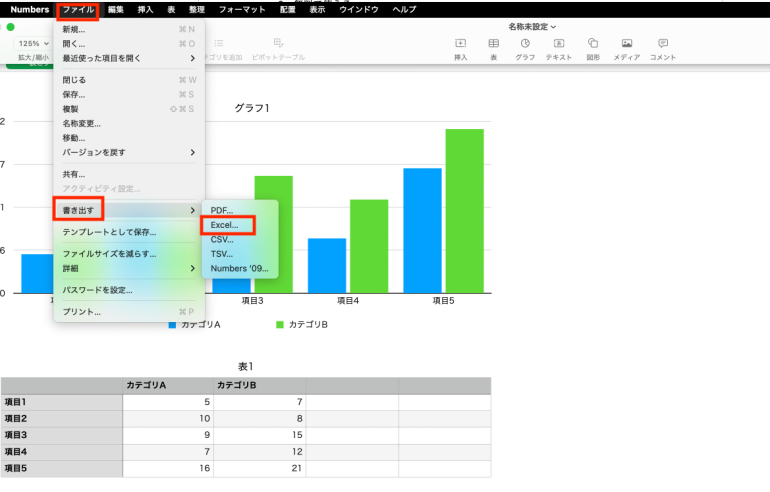Export as PDF... option
This screenshot has height=492, width=770.
[x=240, y=210]
